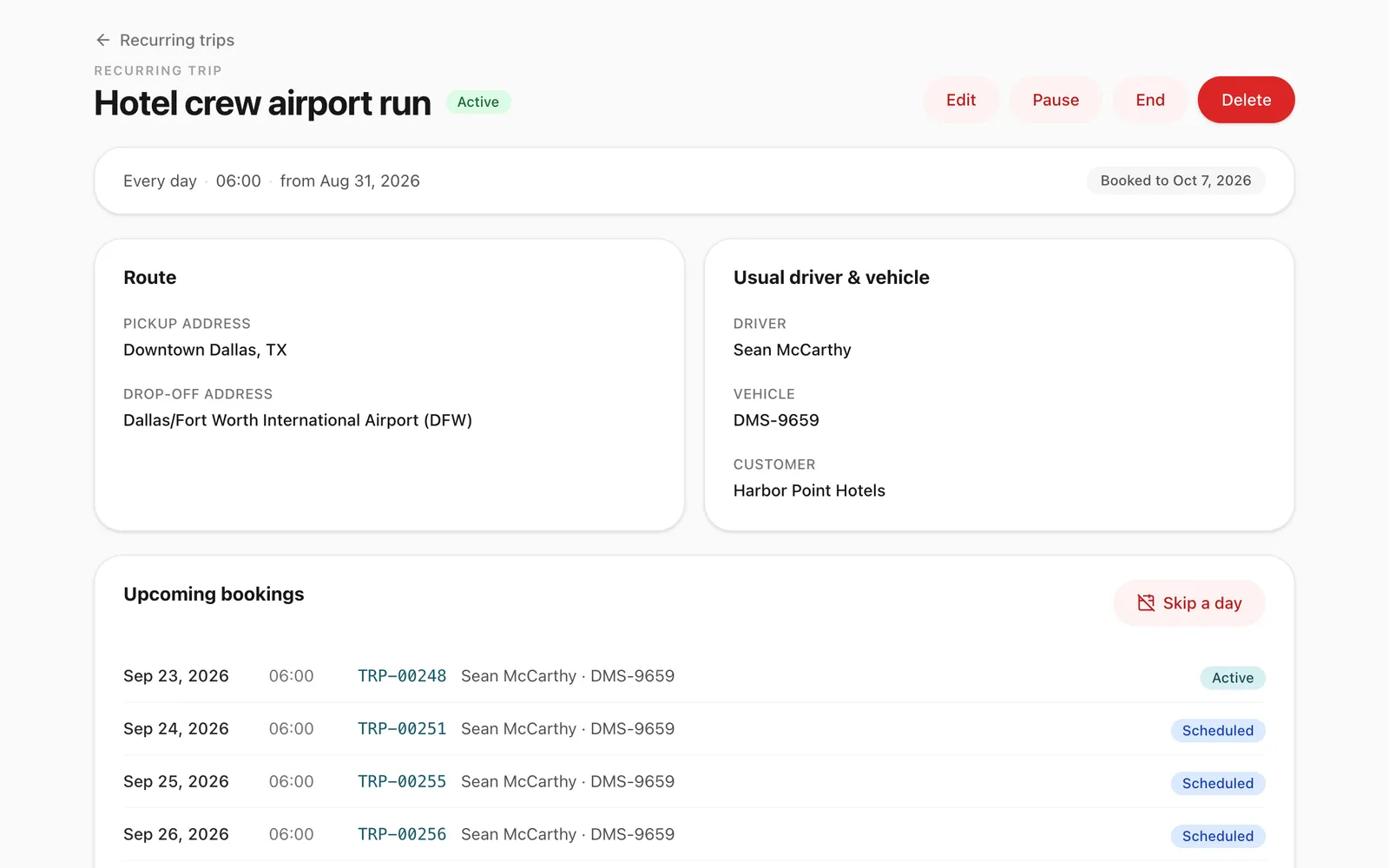Click the from Aug 31, 2026 text
The image size is (1389, 868).
(350, 181)
